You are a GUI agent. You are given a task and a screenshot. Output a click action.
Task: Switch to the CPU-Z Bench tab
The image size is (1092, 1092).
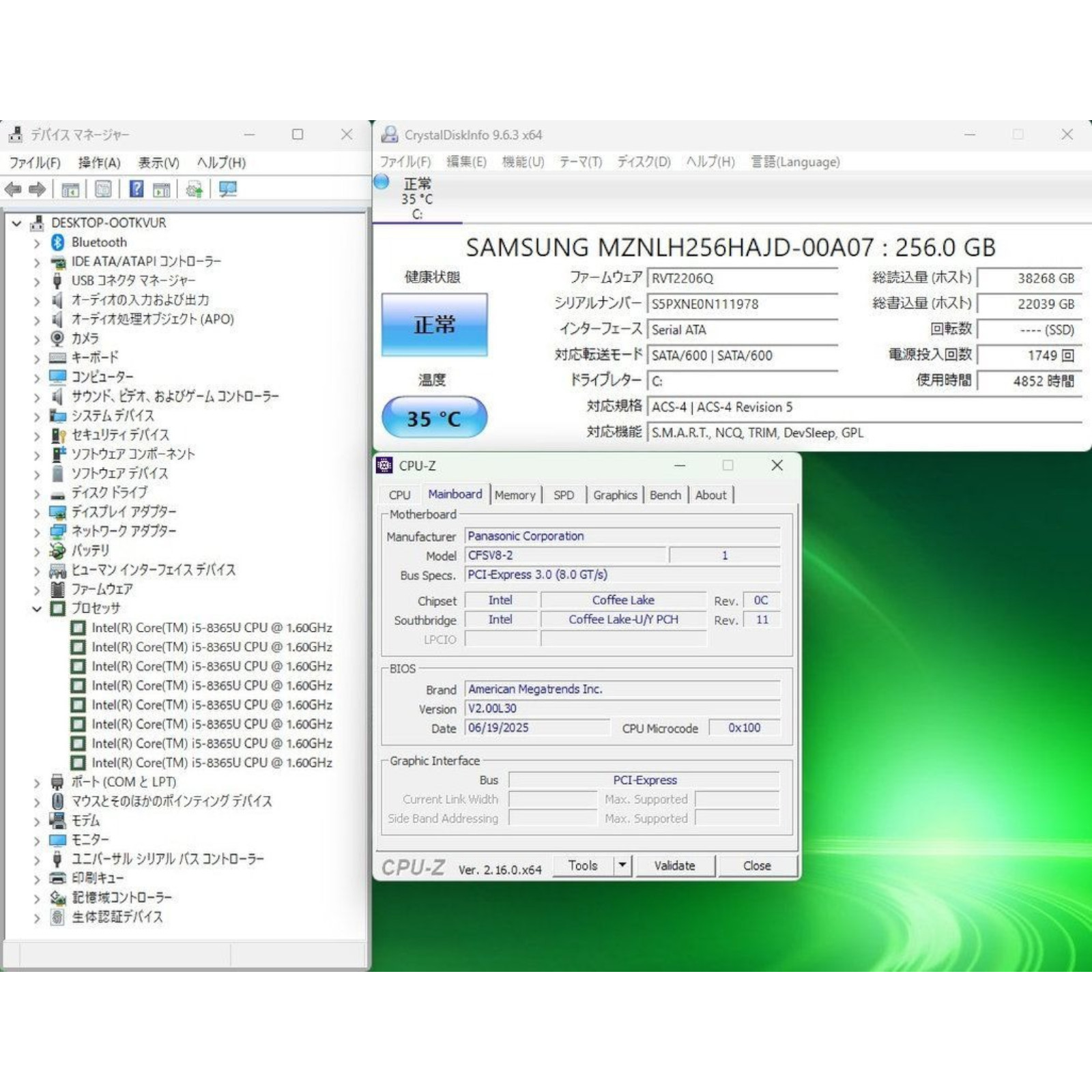pyautogui.click(x=665, y=495)
